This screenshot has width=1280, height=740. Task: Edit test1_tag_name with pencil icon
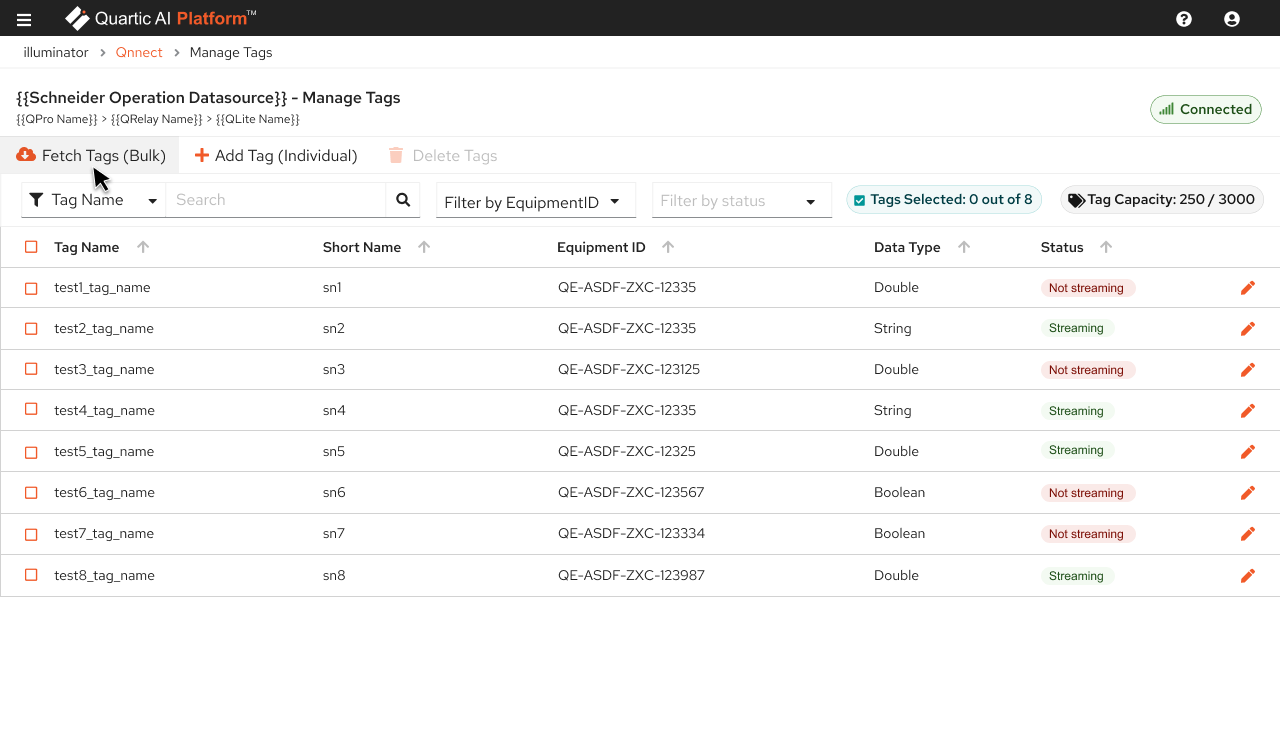[1248, 288]
